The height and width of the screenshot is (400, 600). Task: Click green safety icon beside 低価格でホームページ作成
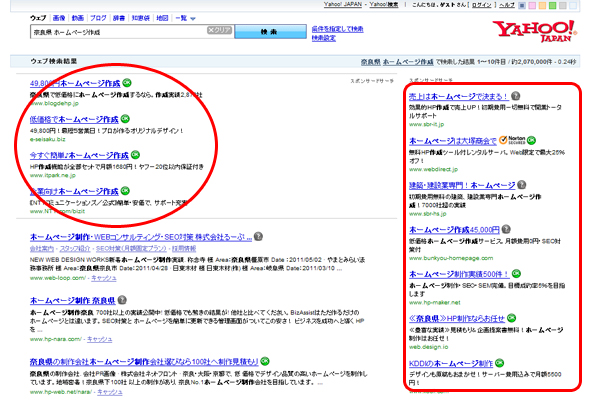125,119
